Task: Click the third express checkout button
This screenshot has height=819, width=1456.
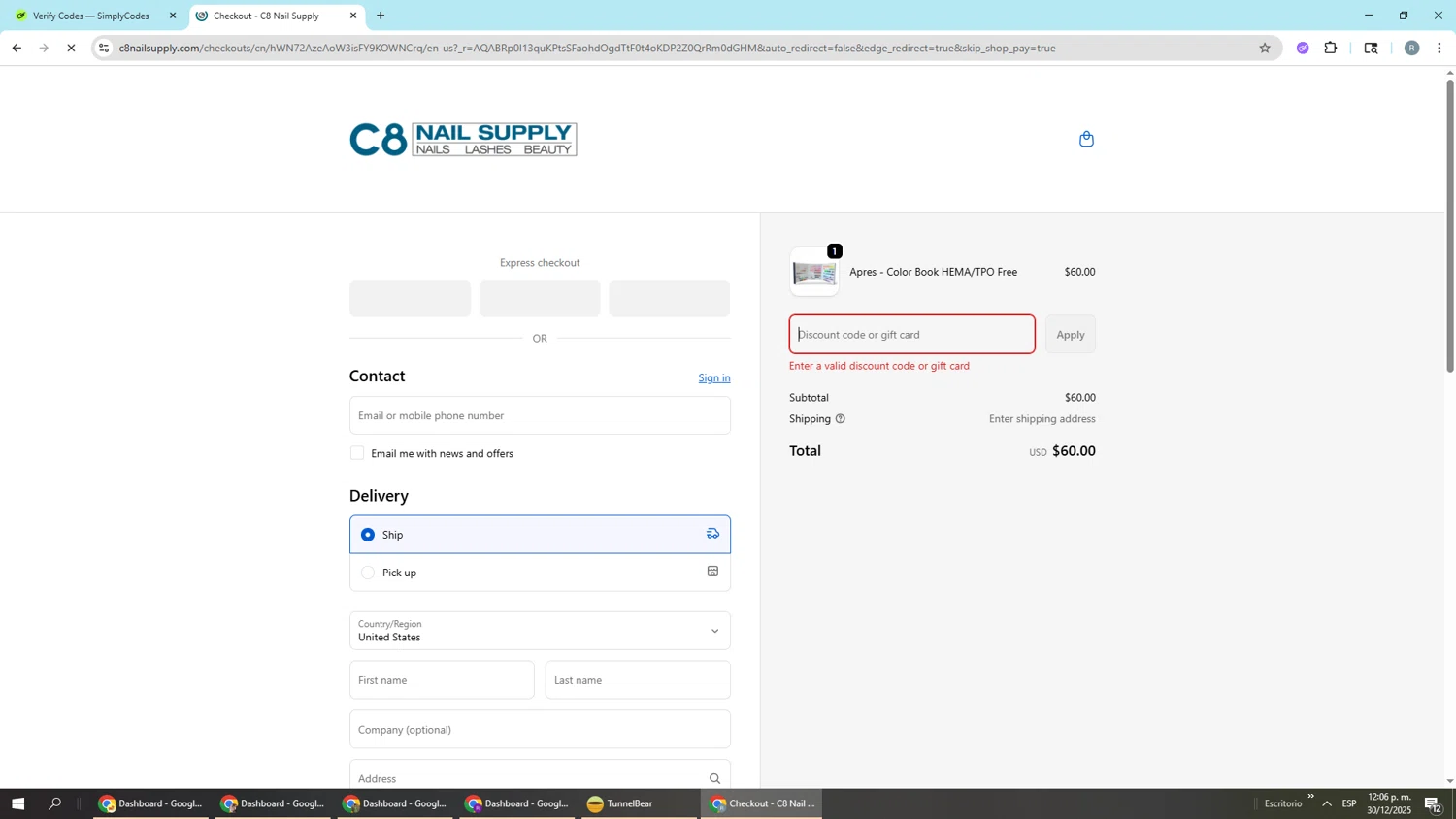Action: point(669,299)
